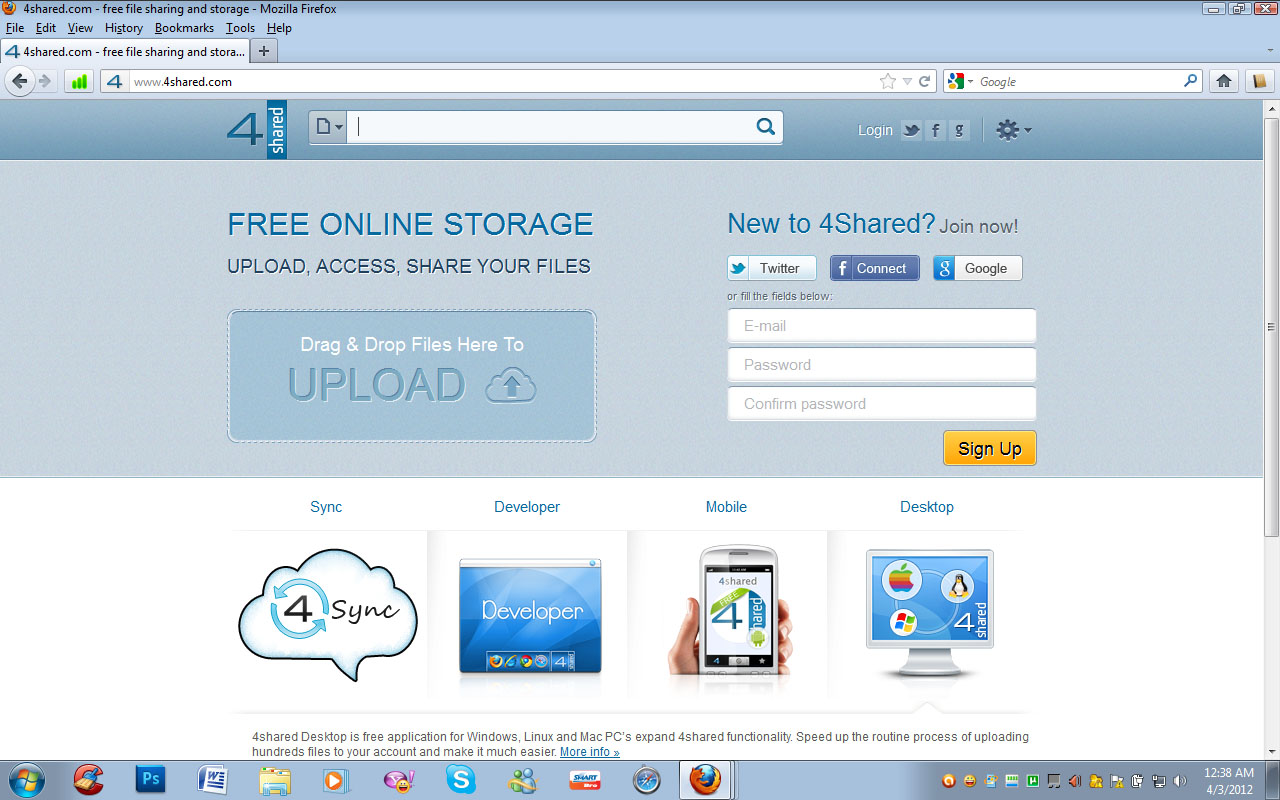Go back with the Firefox back arrow
The height and width of the screenshot is (800, 1280).
click(x=19, y=81)
